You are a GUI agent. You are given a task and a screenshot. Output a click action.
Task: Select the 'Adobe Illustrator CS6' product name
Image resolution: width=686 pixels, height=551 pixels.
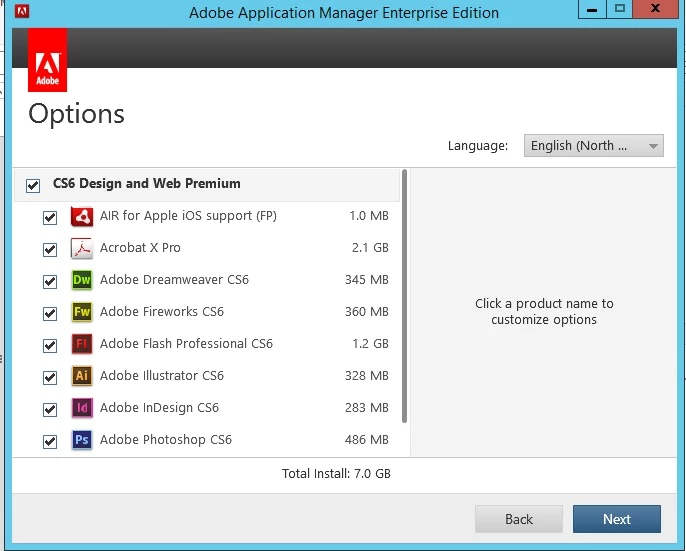[x=161, y=376]
